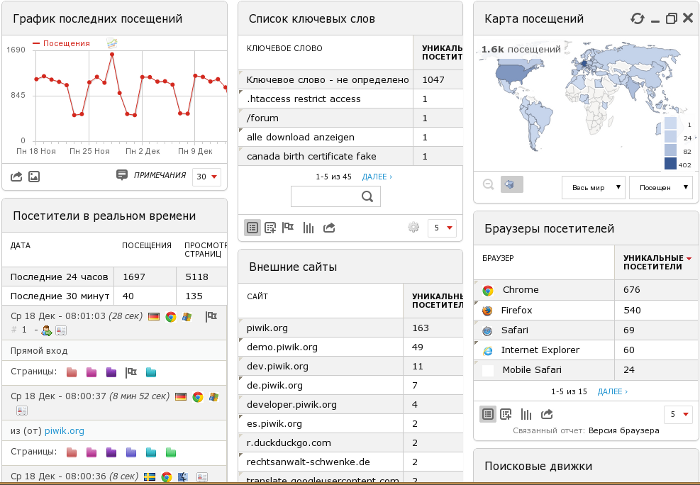This screenshot has width=700, height=485.
Task: Click the Chrome icon on the 08:00:37 visit
Action: (x=198, y=397)
